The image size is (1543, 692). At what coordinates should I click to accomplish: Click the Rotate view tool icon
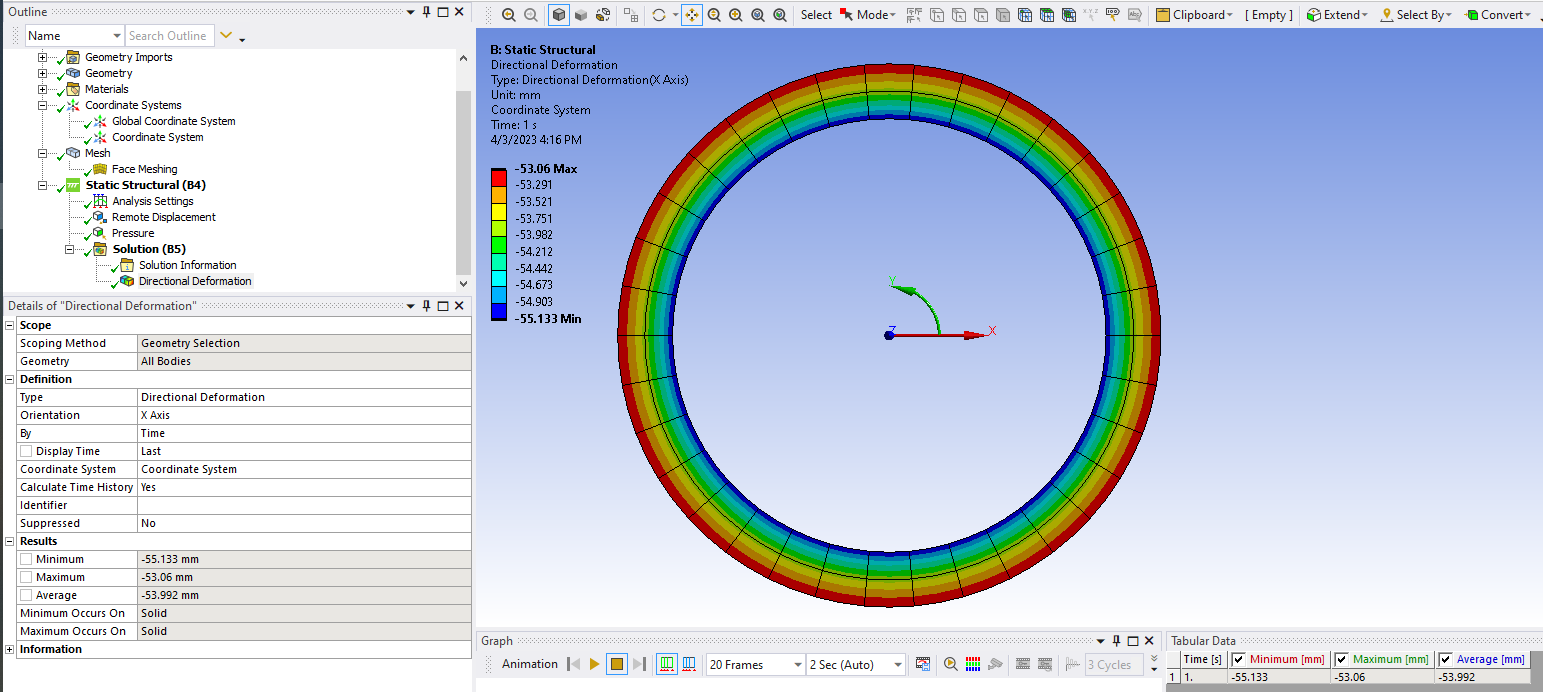coord(658,15)
